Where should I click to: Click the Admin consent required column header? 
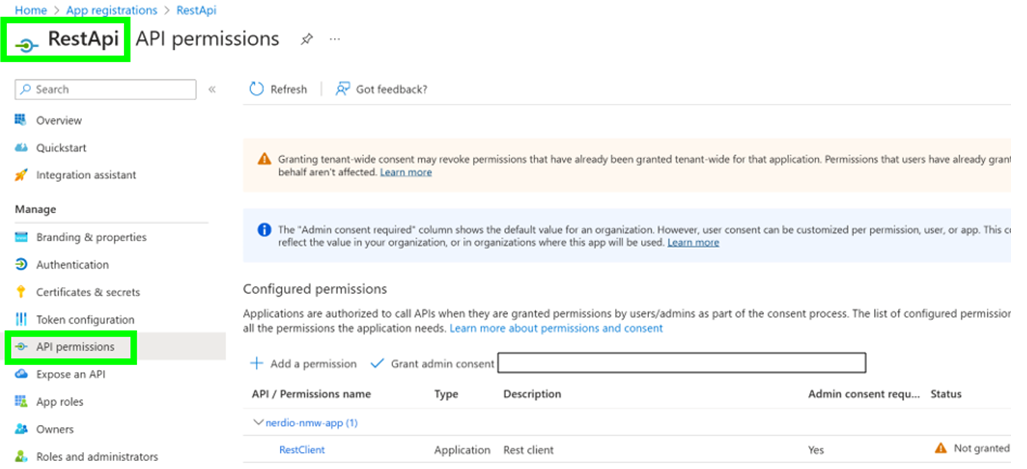click(x=864, y=394)
